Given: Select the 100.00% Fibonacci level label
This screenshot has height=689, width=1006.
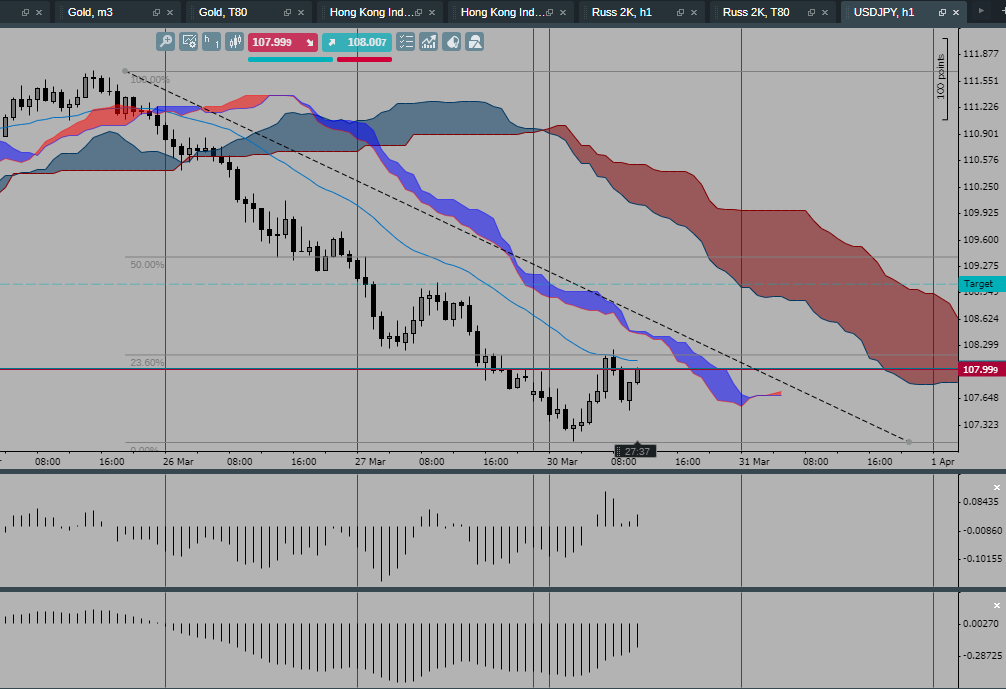Looking at the screenshot, I should click(150, 80).
